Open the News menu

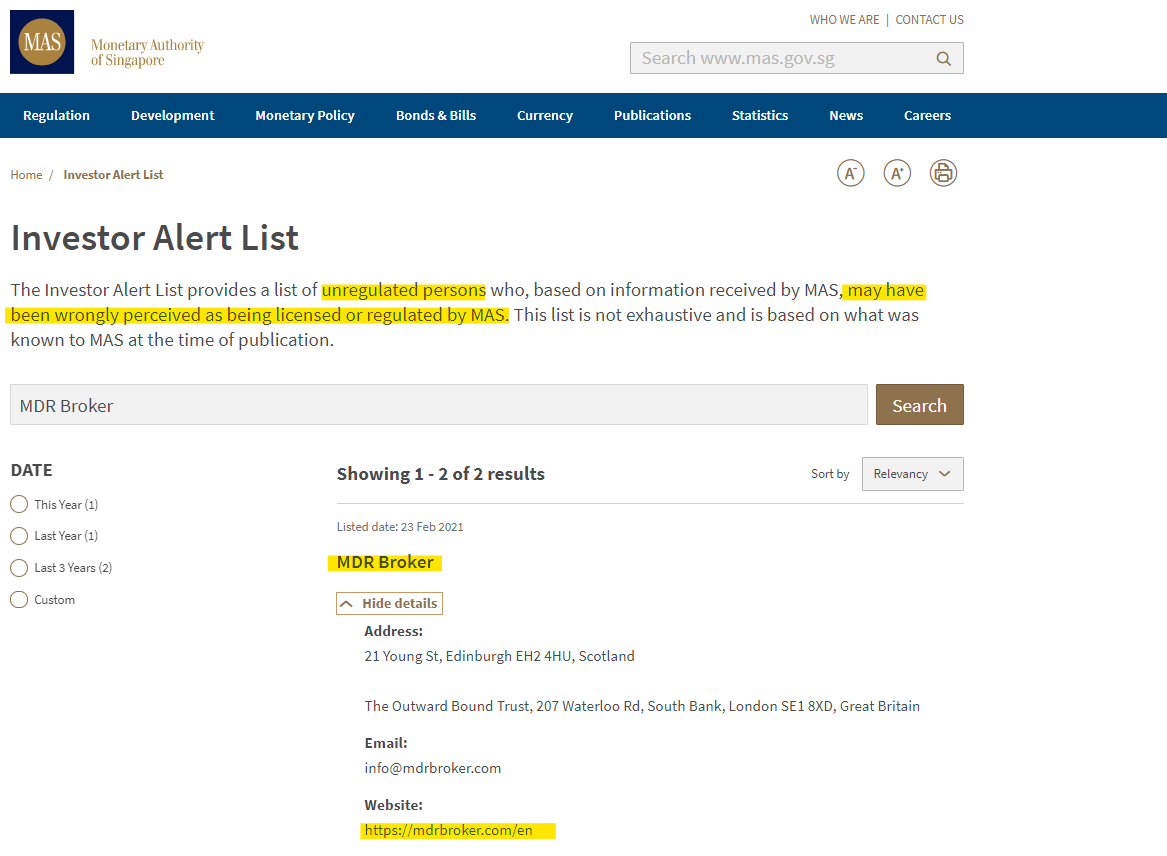(x=846, y=115)
